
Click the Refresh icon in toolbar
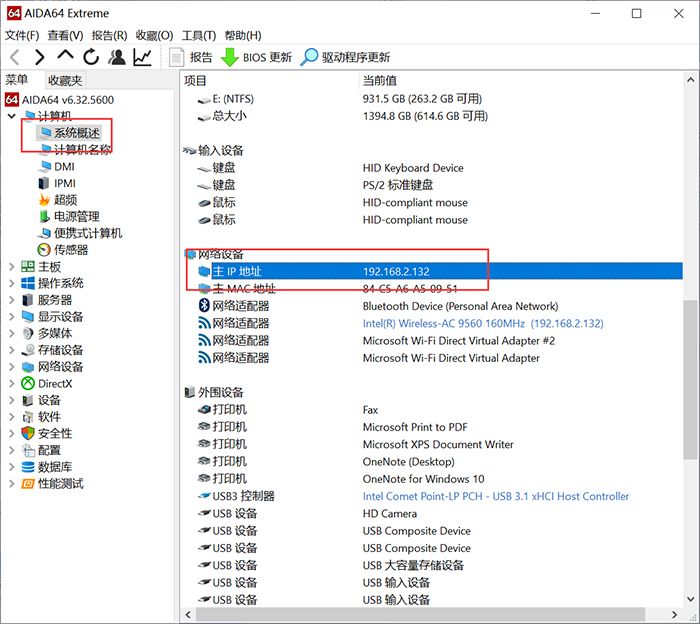click(91, 58)
